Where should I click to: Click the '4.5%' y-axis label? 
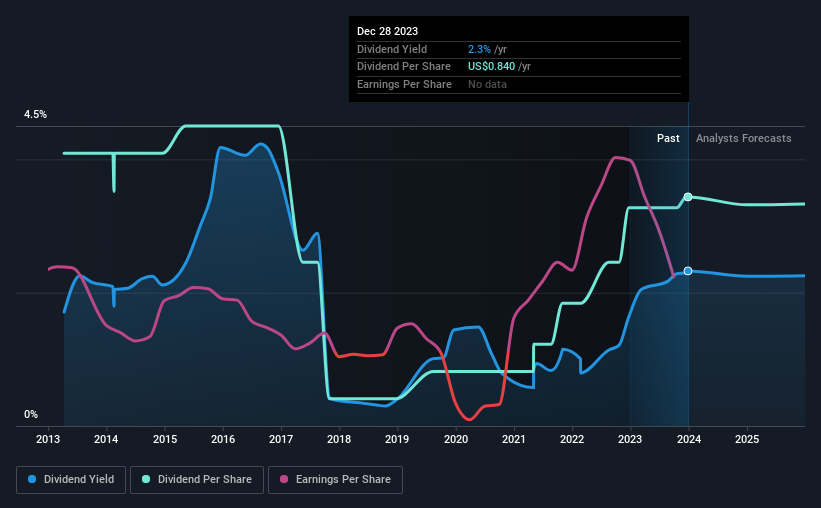(x=35, y=114)
